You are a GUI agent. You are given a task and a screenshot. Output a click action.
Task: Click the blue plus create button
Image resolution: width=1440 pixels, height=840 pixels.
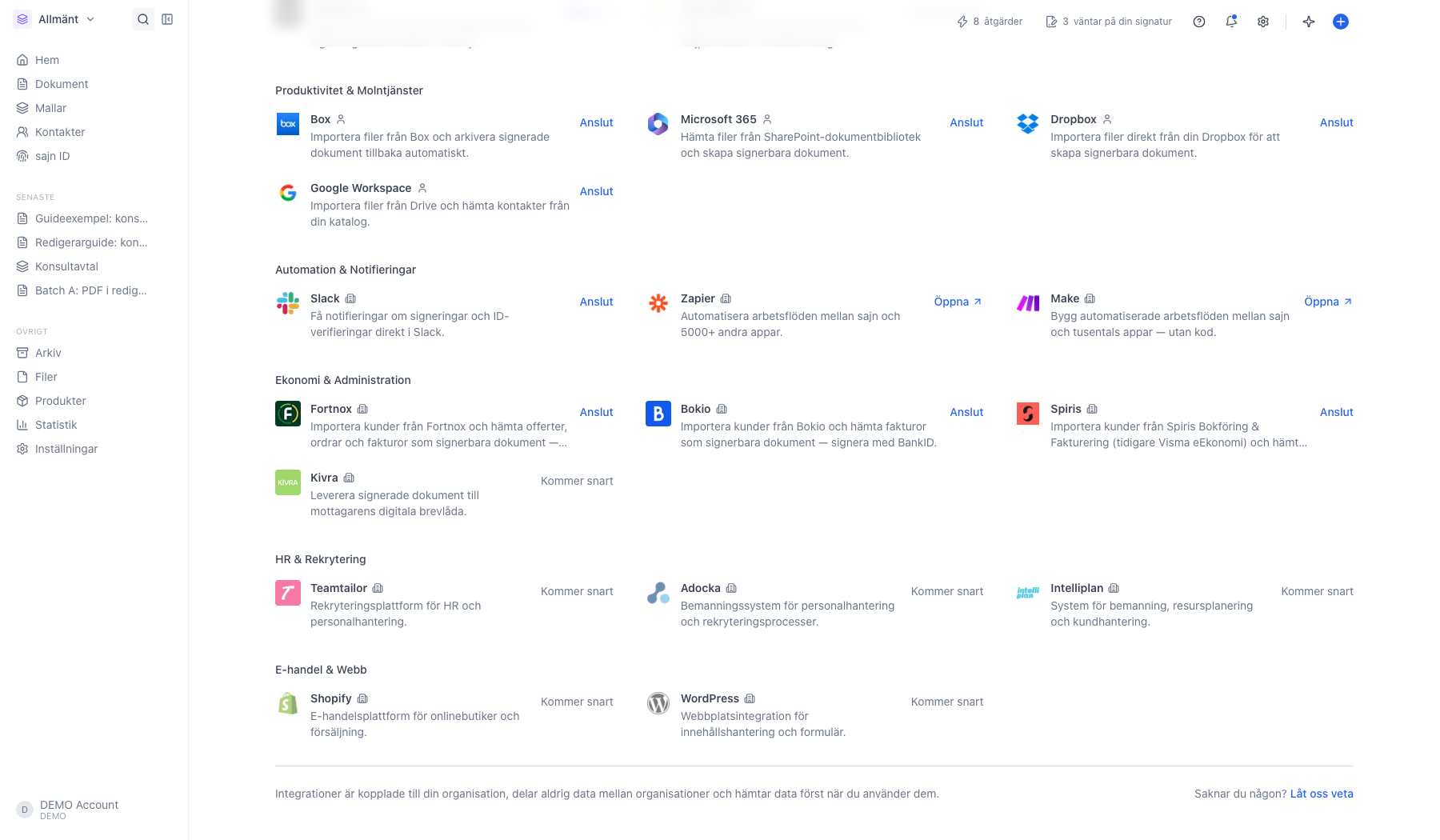1341,22
